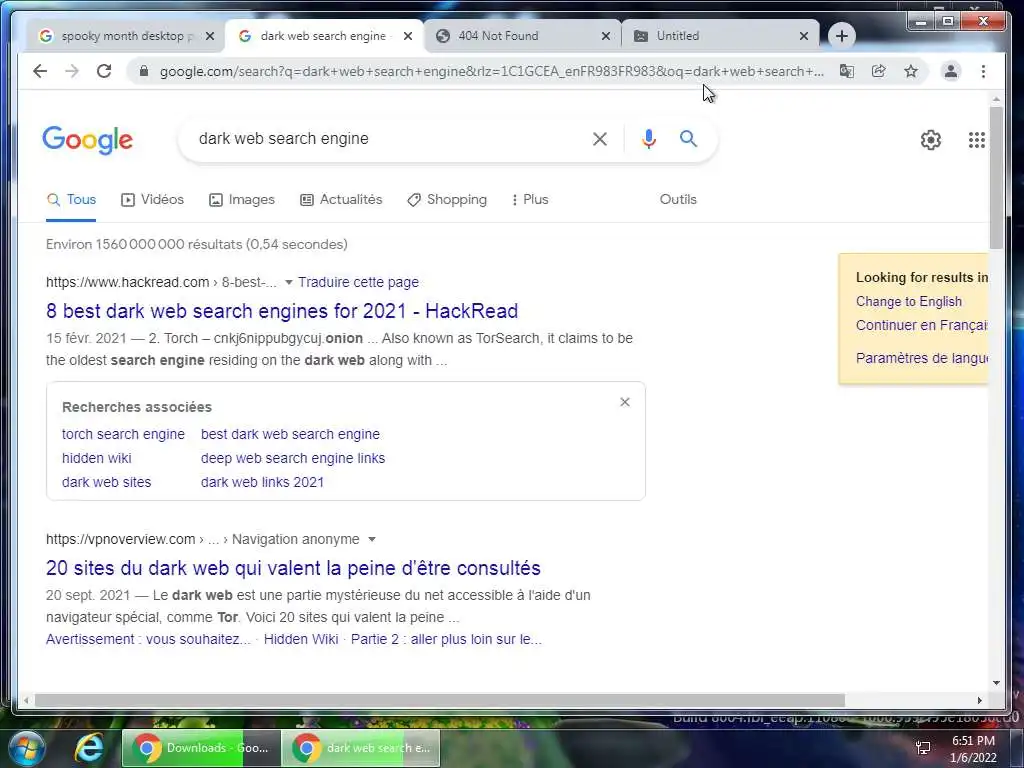Screen dimensions: 1024x768
Task: Click the vertical scrollbar thumb
Action: pyautogui.click(x=996, y=176)
